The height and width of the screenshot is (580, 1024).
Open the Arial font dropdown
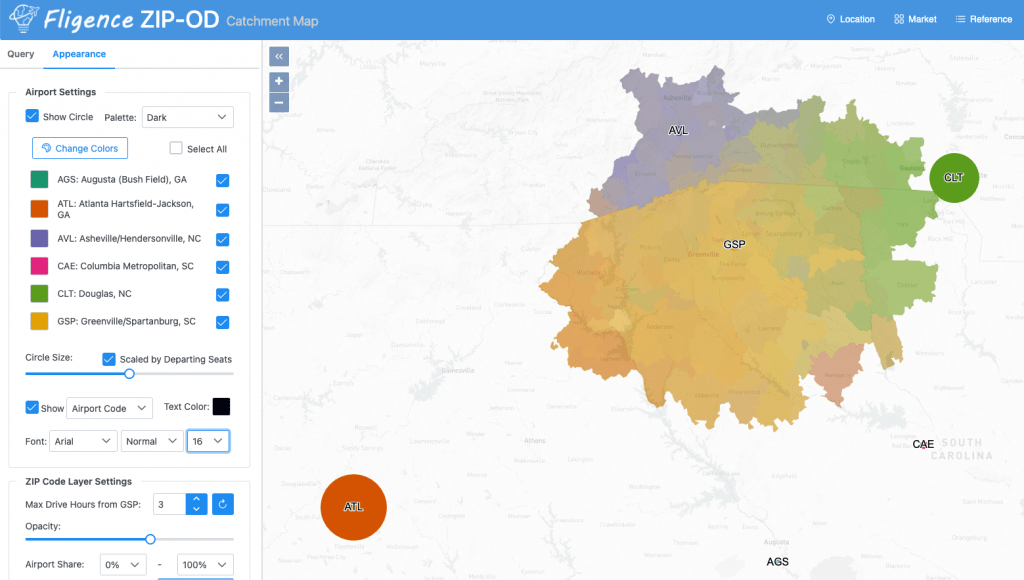83,441
